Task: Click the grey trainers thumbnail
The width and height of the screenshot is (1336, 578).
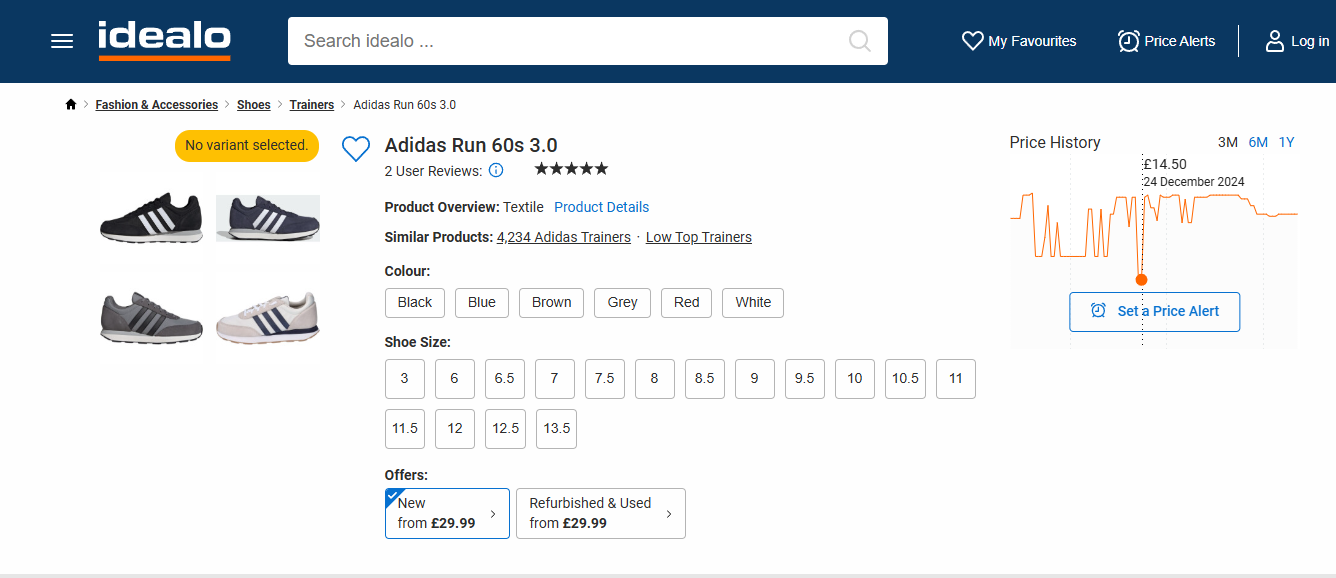Action: 152,317
